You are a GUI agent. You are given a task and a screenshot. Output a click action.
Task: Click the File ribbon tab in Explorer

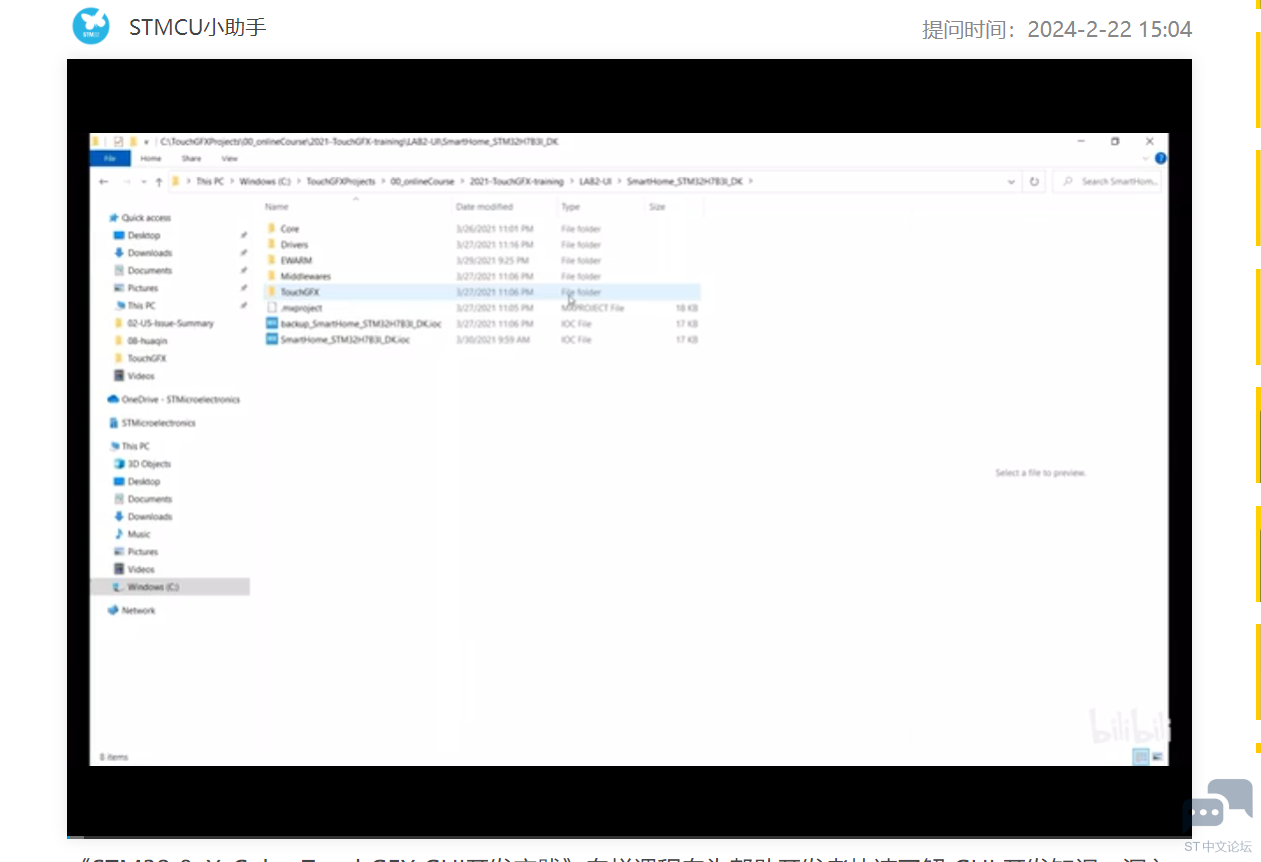(x=110, y=158)
